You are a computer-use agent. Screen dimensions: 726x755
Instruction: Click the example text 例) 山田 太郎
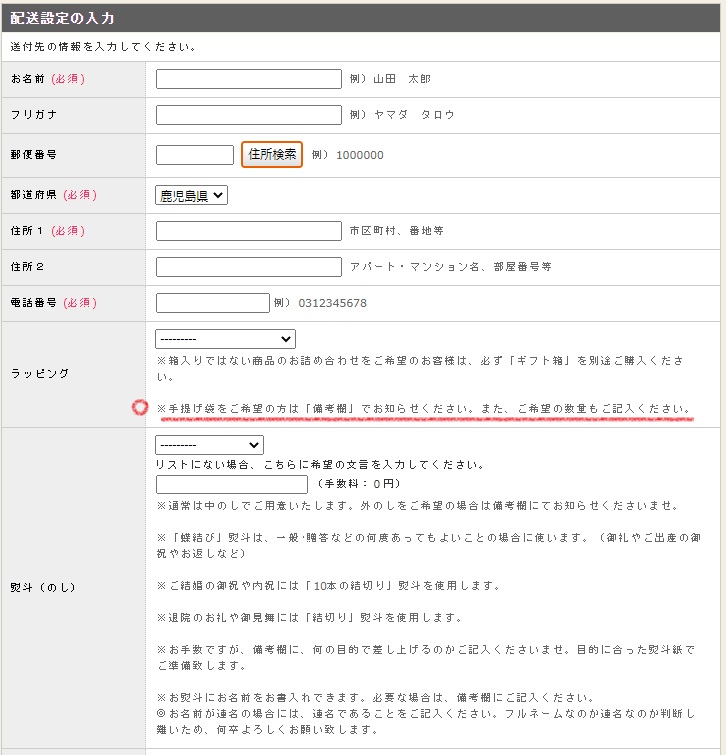(x=390, y=79)
